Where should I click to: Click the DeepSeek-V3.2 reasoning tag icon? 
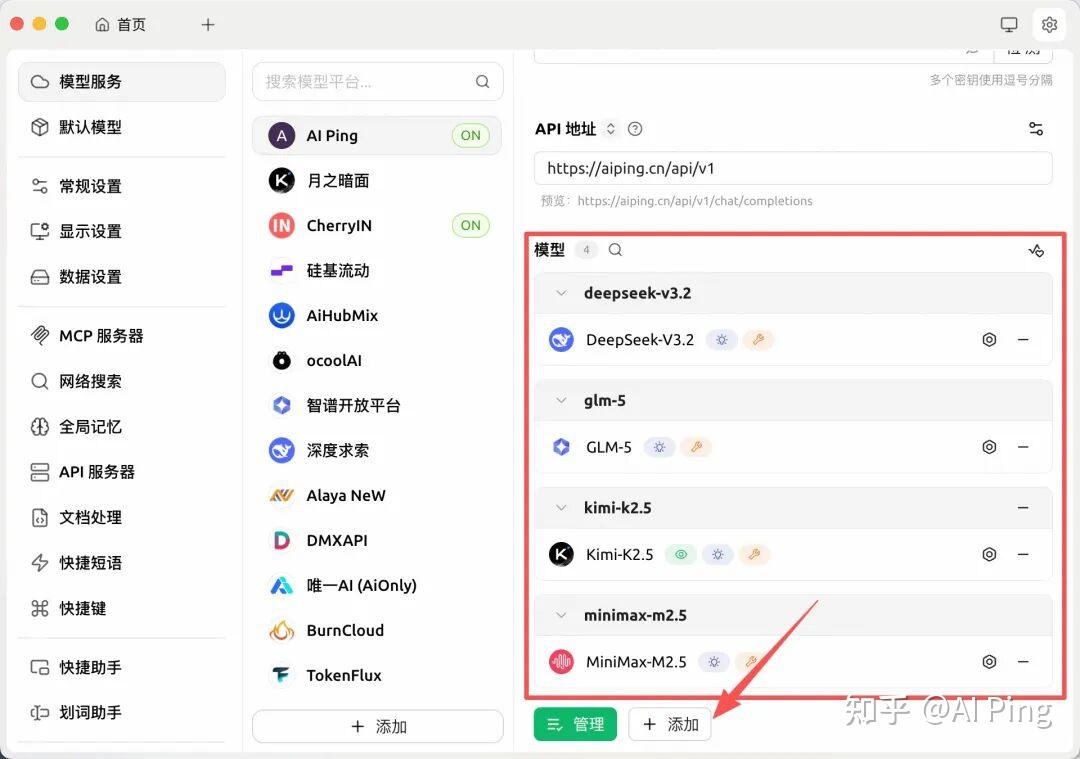[x=722, y=340]
